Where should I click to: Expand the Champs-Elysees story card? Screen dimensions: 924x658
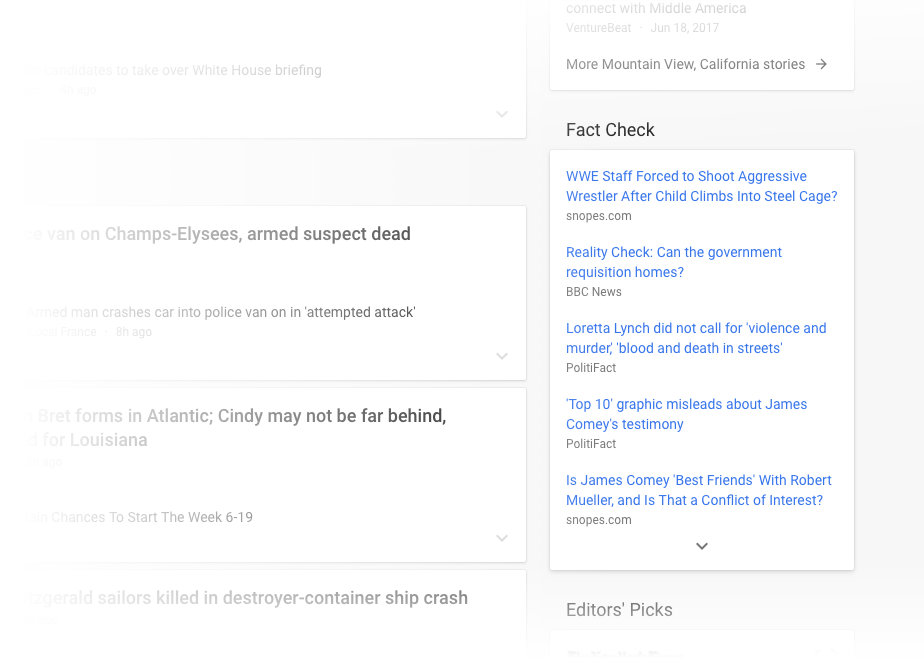tap(502, 356)
